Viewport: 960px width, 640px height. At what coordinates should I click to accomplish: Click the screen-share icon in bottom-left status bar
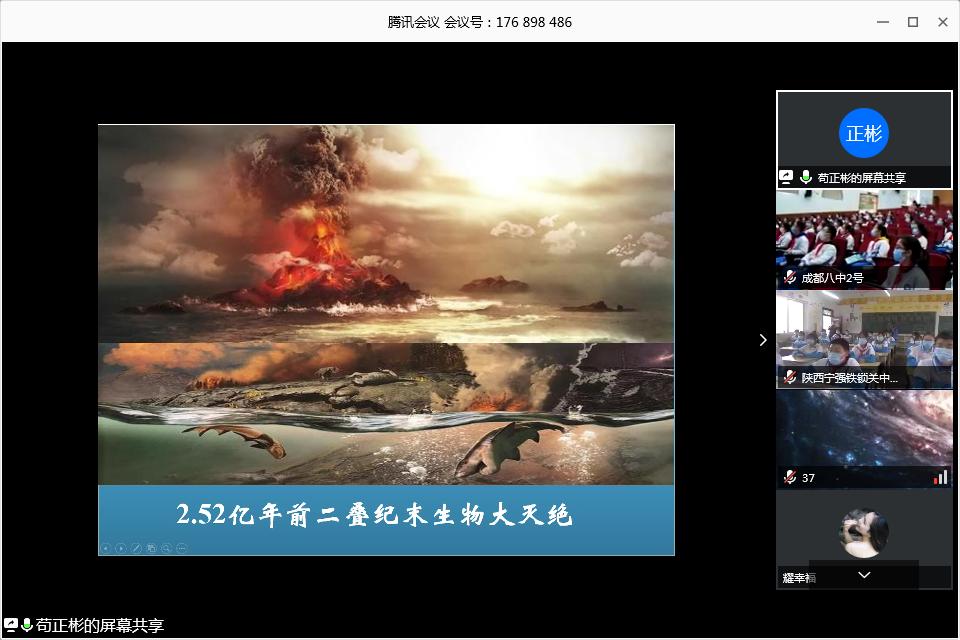point(11,625)
